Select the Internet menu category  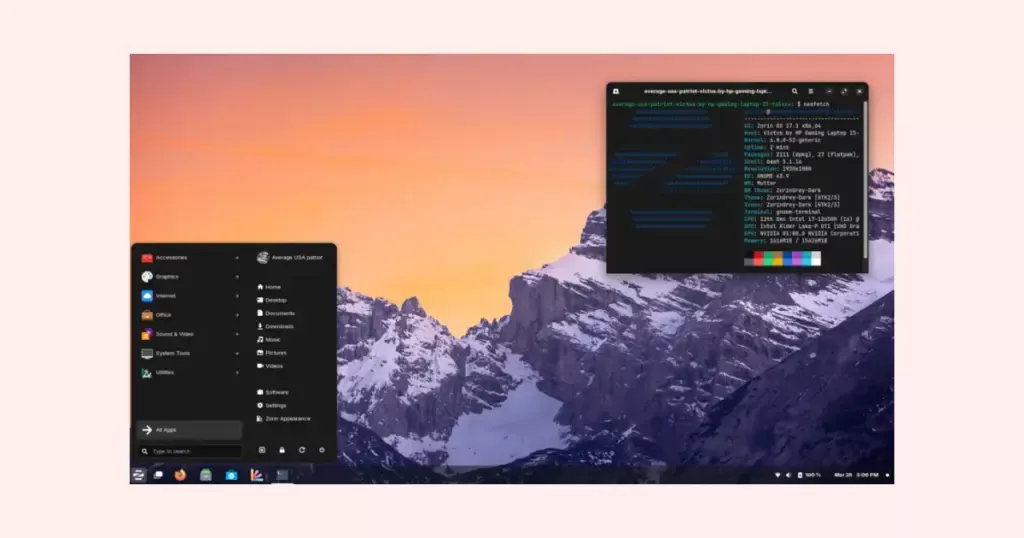(189, 296)
